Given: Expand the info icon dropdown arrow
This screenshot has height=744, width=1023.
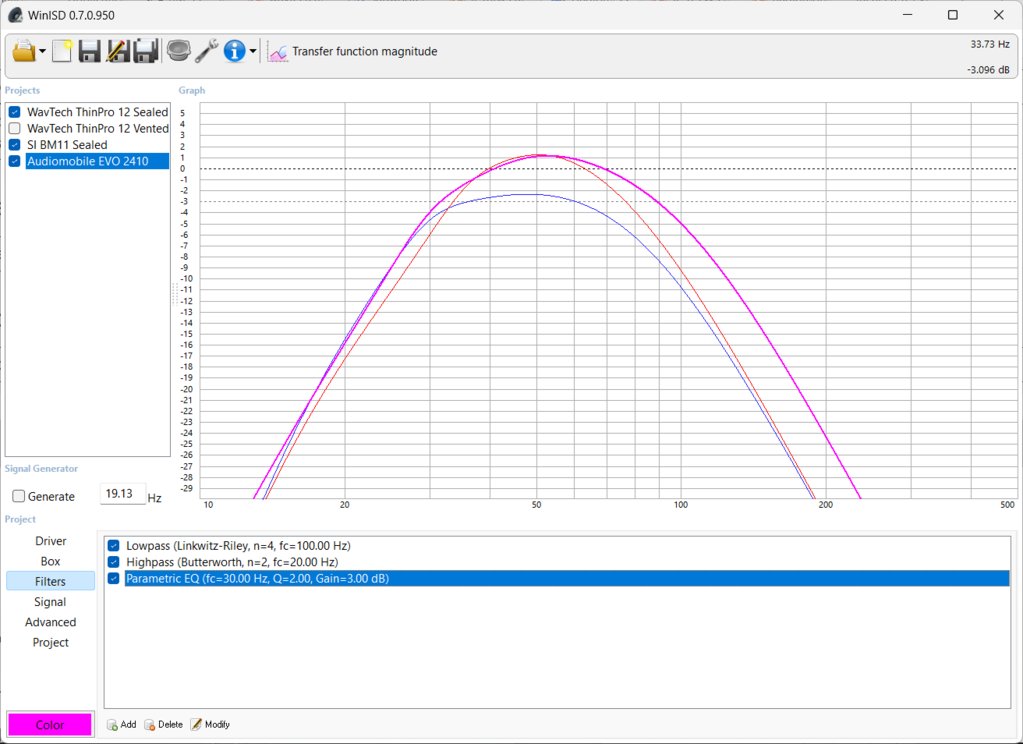Looking at the screenshot, I should coord(253,51).
